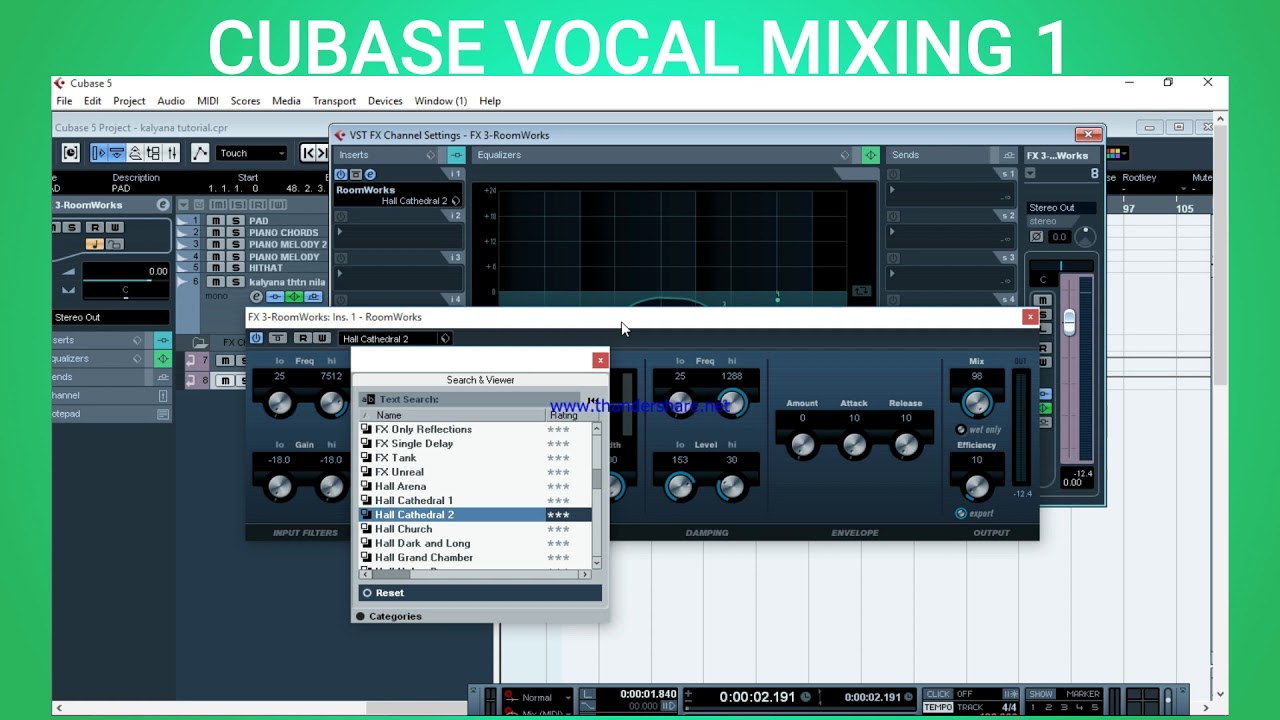Click insert slot 1 bypass icon
This screenshot has height=720, width=1280.
[355, 174]
